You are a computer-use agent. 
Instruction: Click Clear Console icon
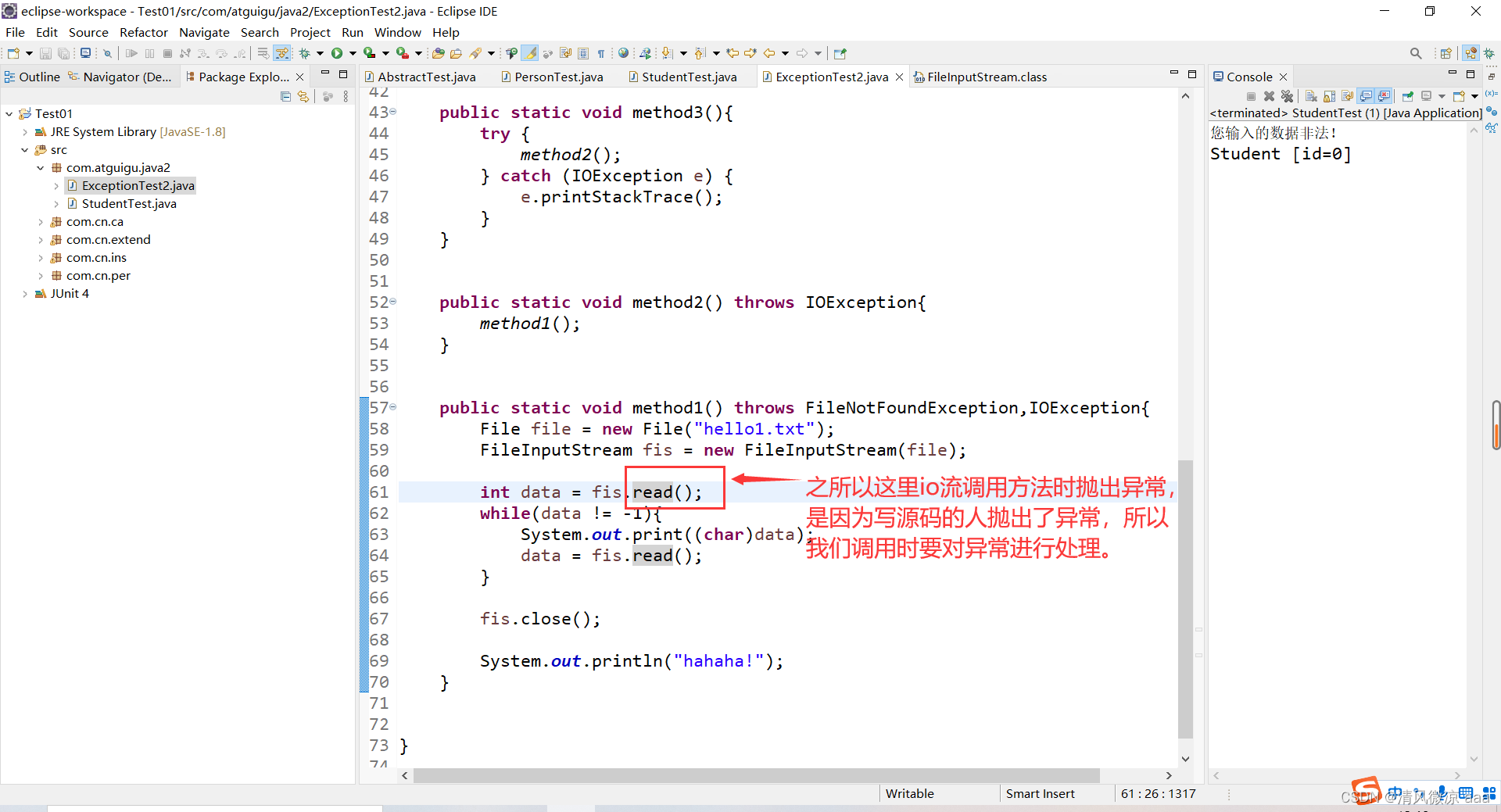click(1311, 96)
